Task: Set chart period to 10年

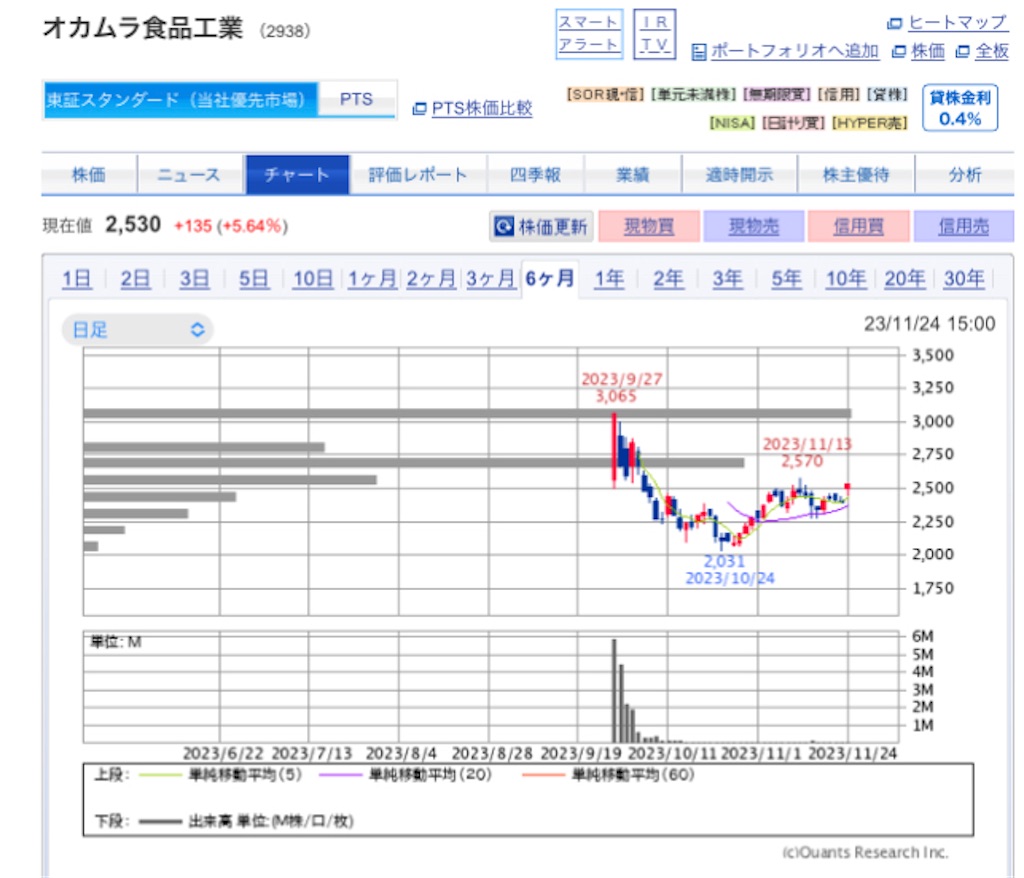Action: [x=846, y=279]
